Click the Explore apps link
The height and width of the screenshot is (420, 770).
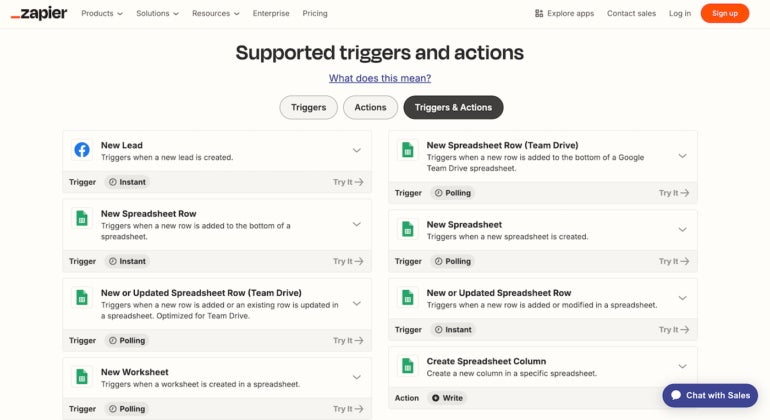(x=564, y=13)
